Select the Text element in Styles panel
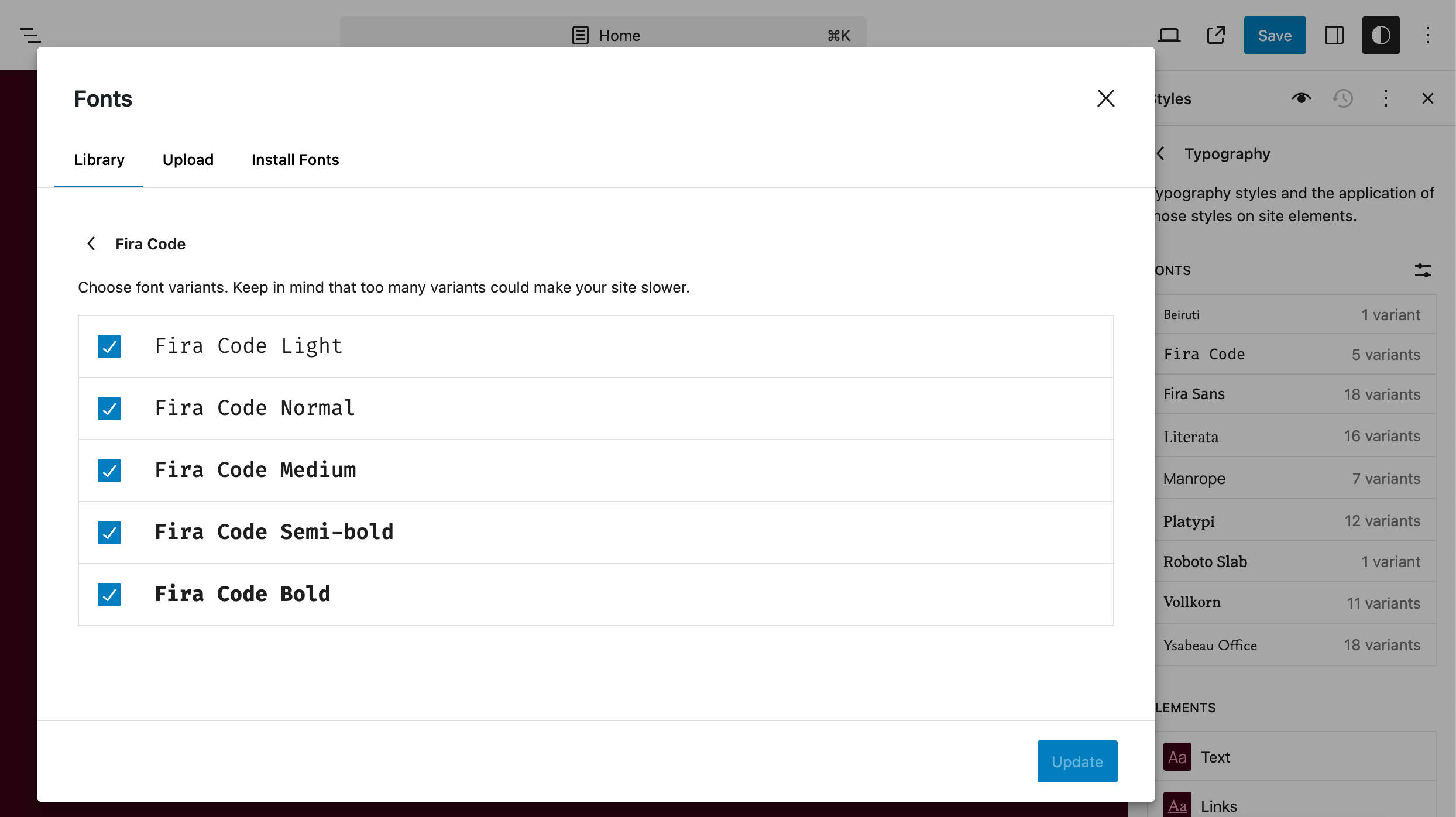The height and width of the screenshot is (817, 1456). click(1215, 757)
